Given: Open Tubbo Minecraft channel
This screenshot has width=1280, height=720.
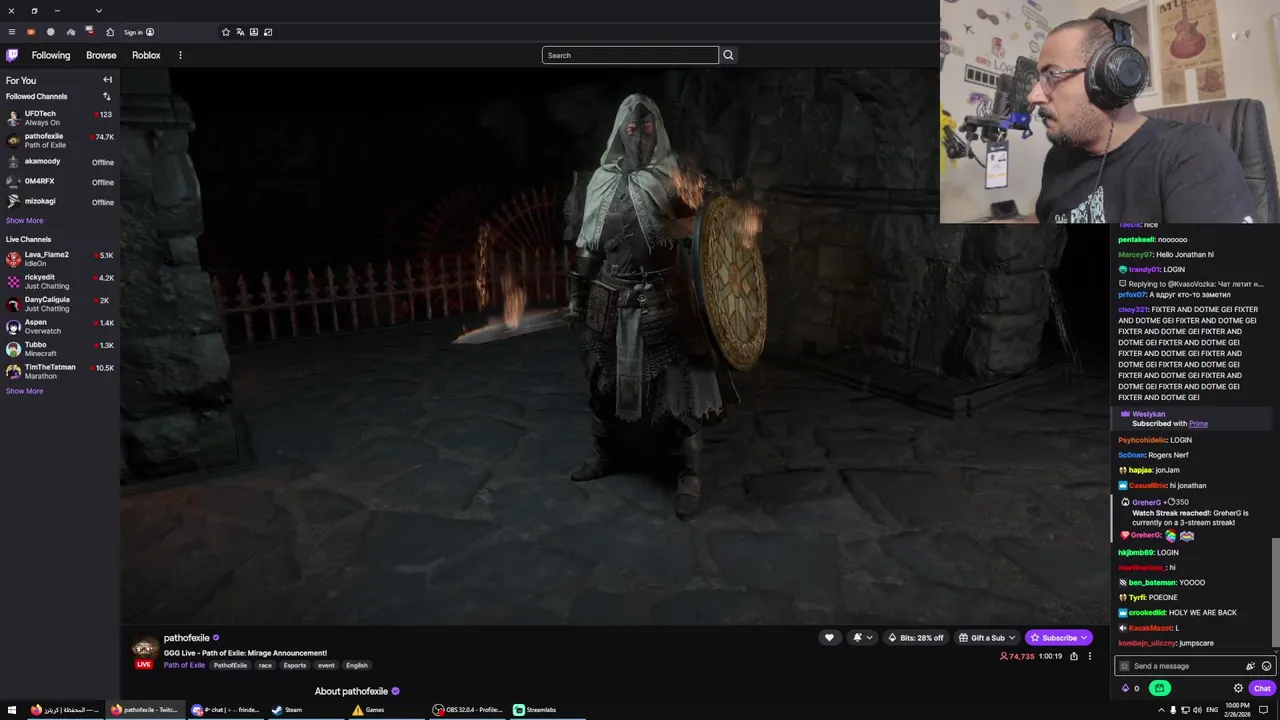Looking at the screenshot, I should tap(60, 349).
